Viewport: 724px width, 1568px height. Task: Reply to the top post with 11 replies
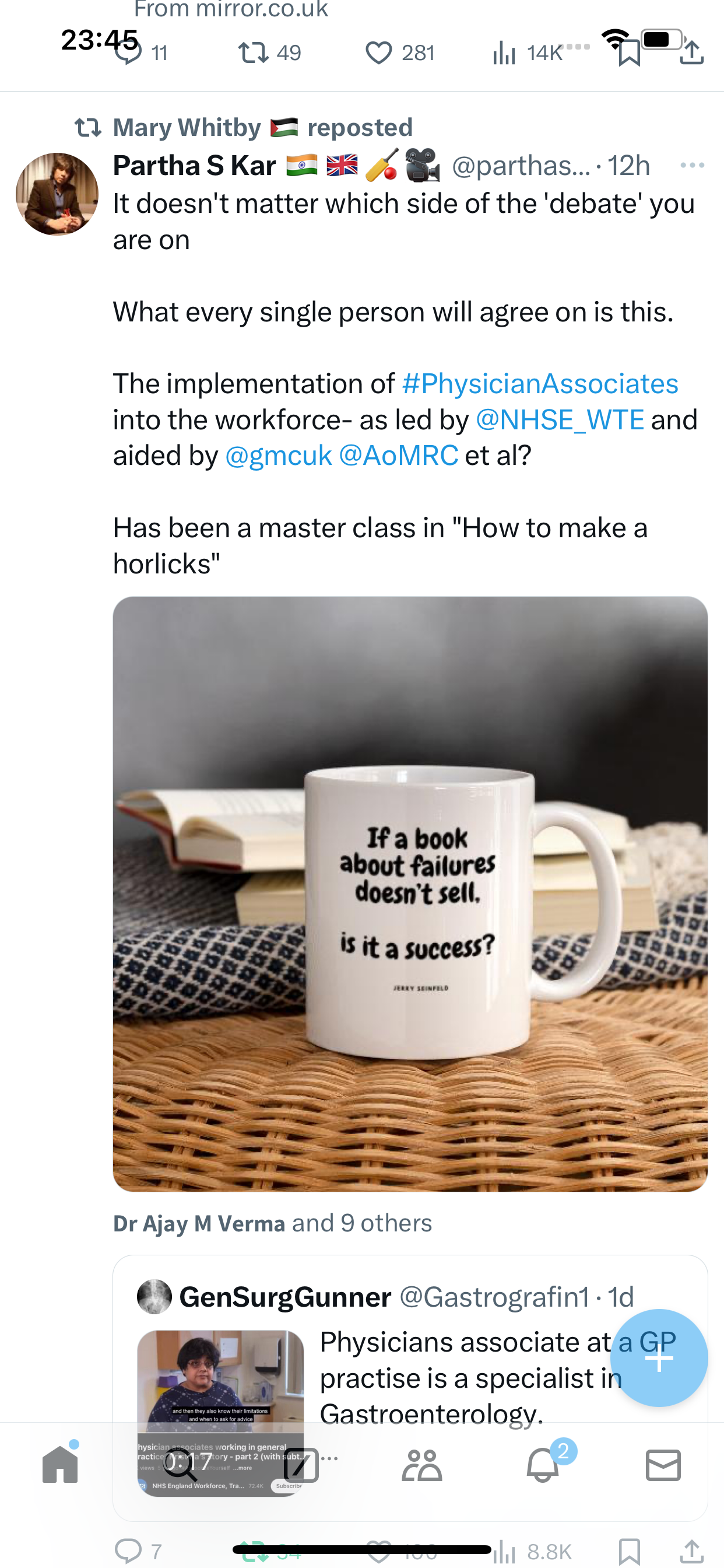(x=128, y=54)
